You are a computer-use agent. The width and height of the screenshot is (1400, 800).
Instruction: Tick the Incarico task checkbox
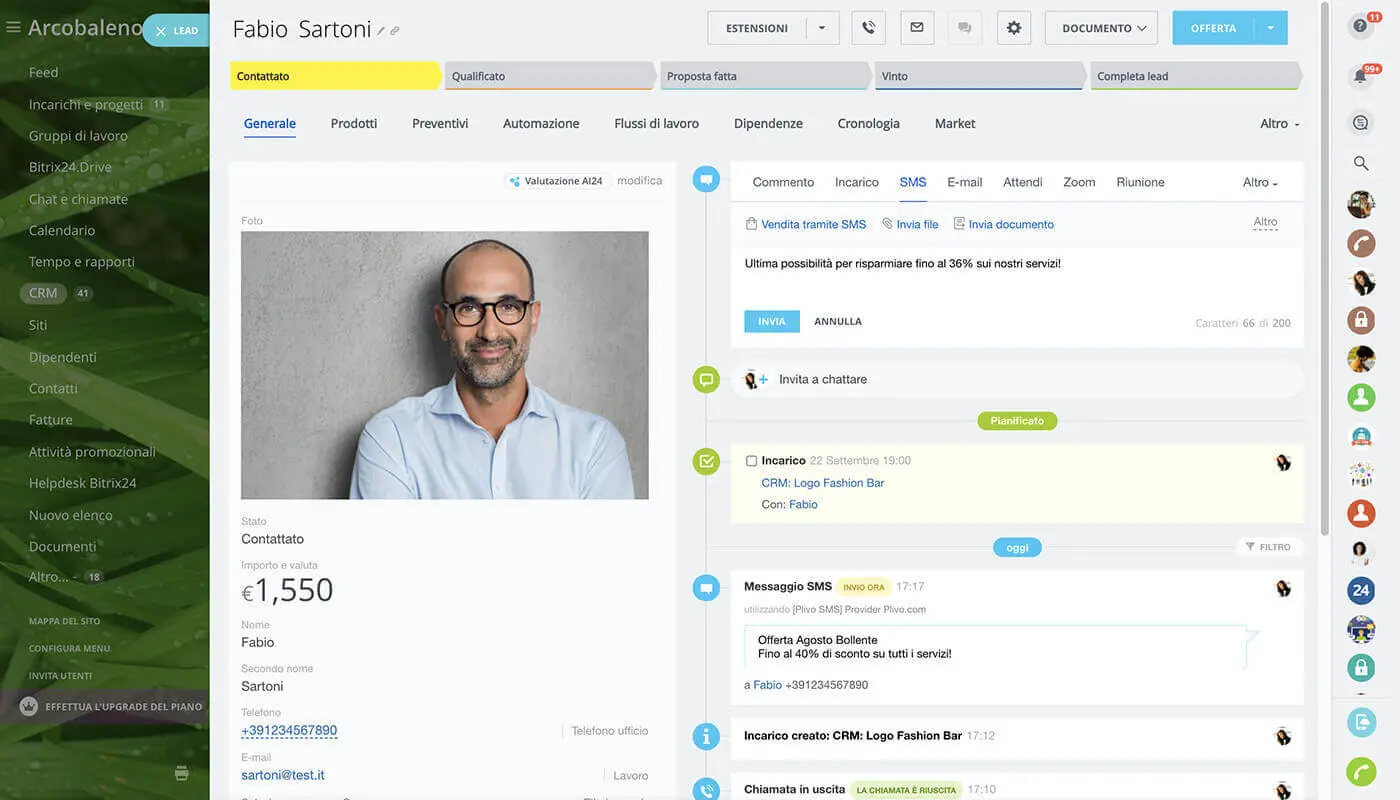pyautogui.click(x=751, y=461)
